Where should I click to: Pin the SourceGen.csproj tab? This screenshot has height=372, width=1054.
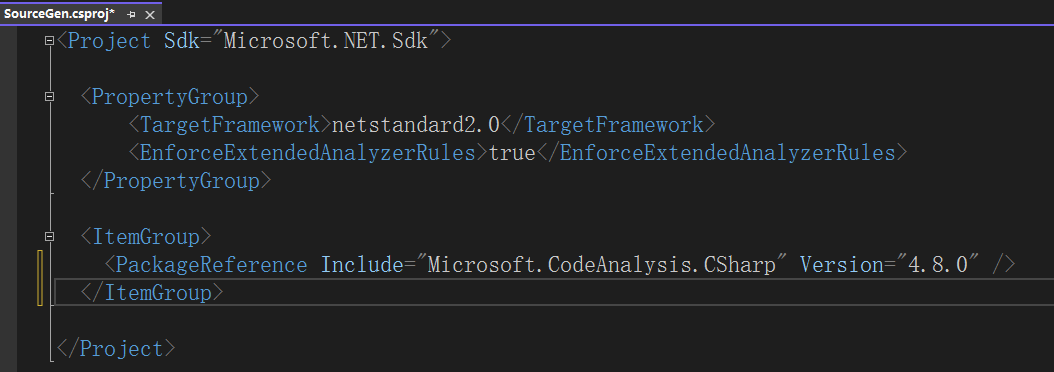coord(131,14)
